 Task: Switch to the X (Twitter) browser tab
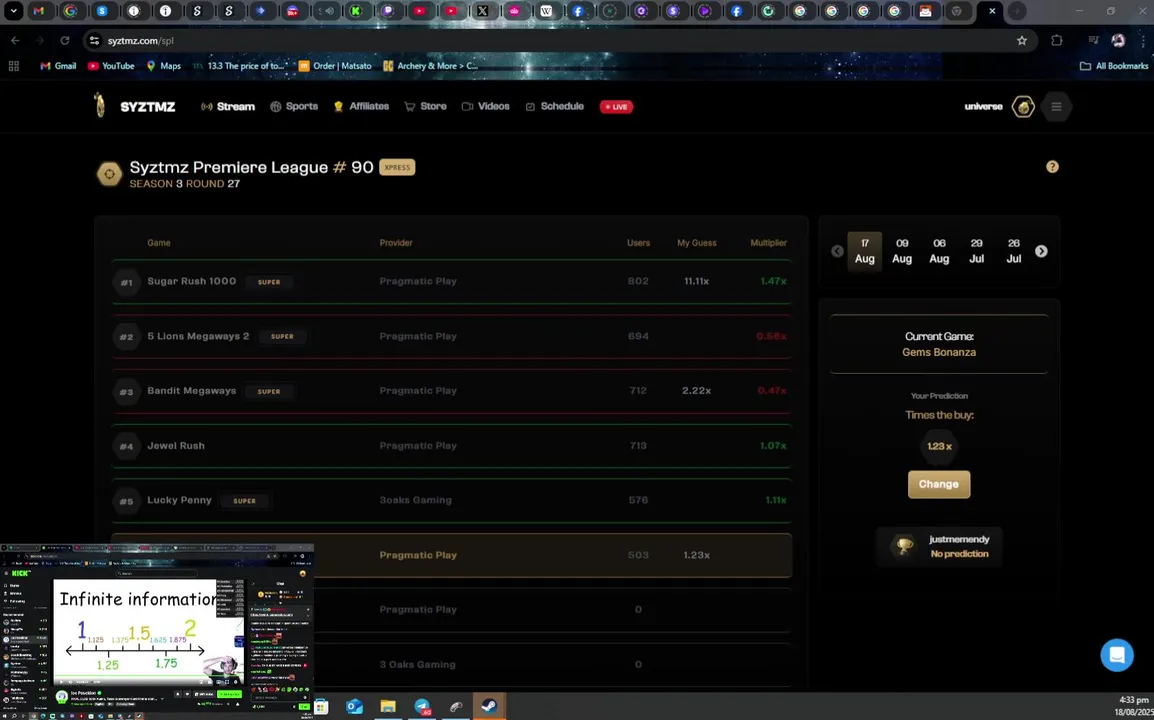(483, 11)
